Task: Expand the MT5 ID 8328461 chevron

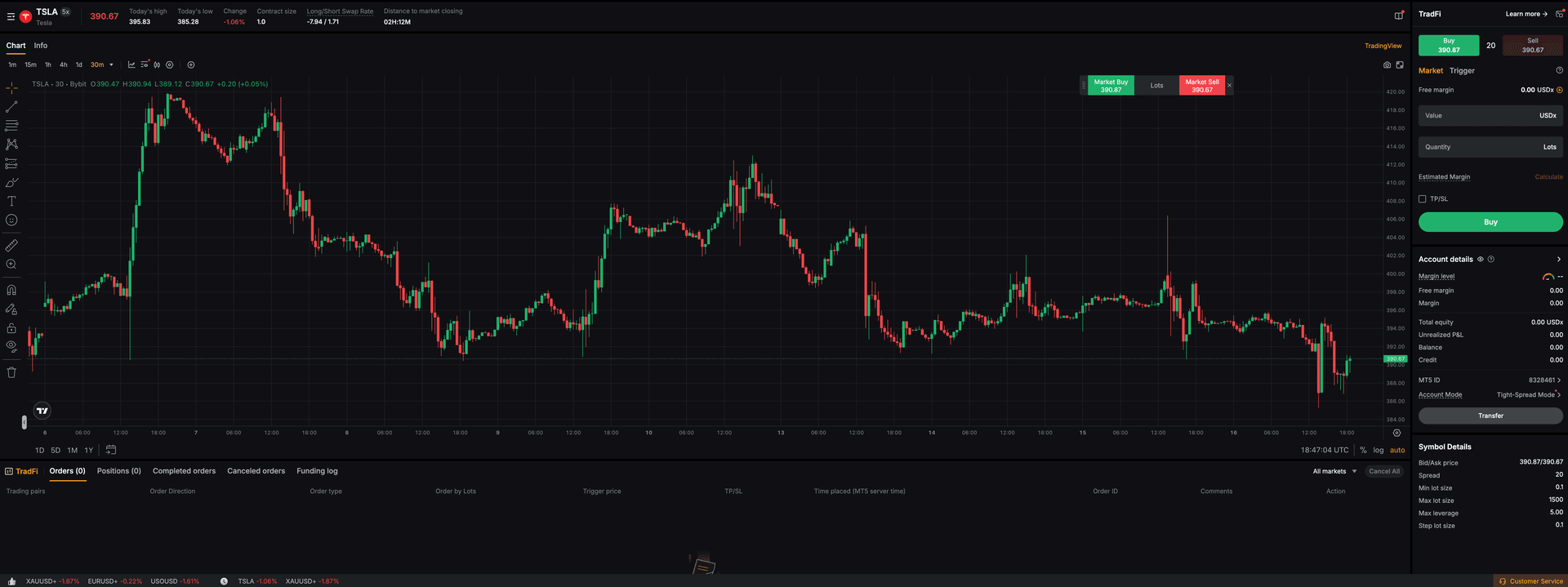Action: coord(1558,380)
